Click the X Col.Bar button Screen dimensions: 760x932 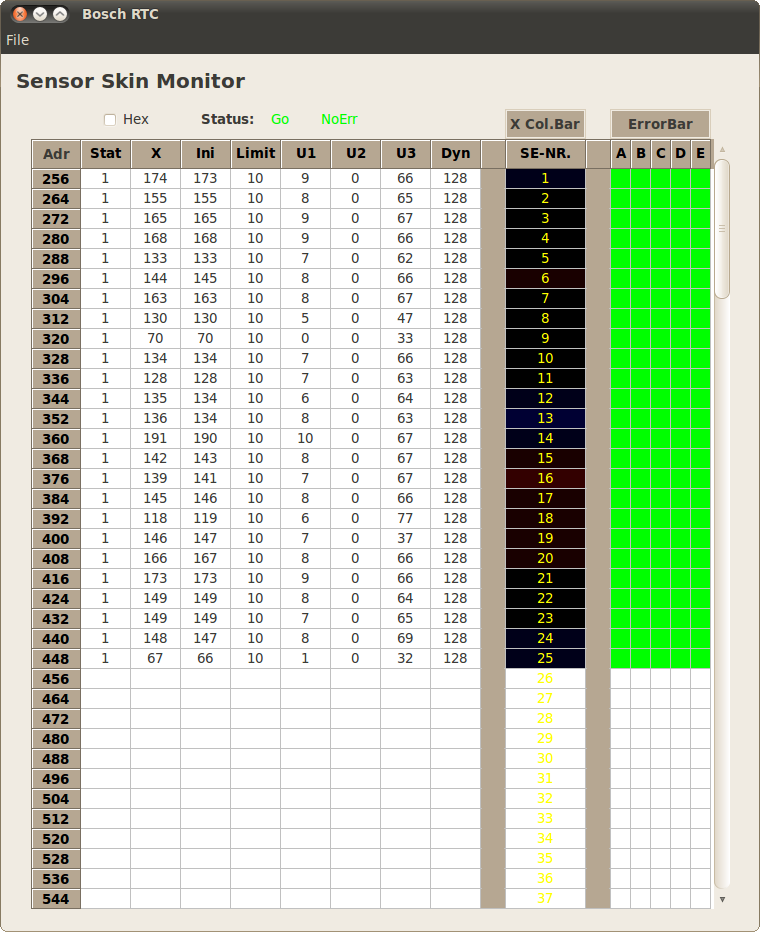545,124
